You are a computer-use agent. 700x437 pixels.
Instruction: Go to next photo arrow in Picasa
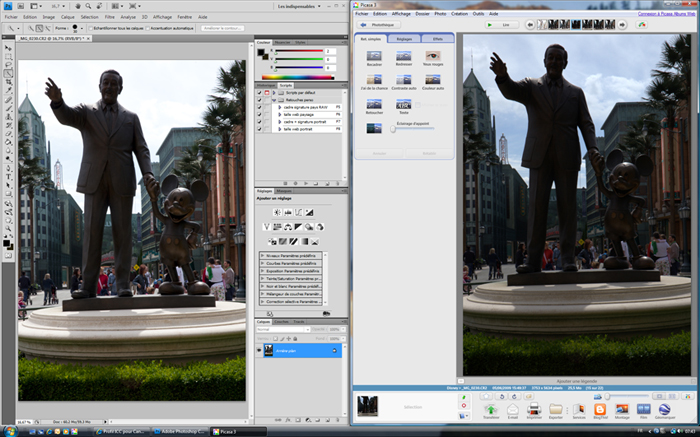(x=622, y=25)
